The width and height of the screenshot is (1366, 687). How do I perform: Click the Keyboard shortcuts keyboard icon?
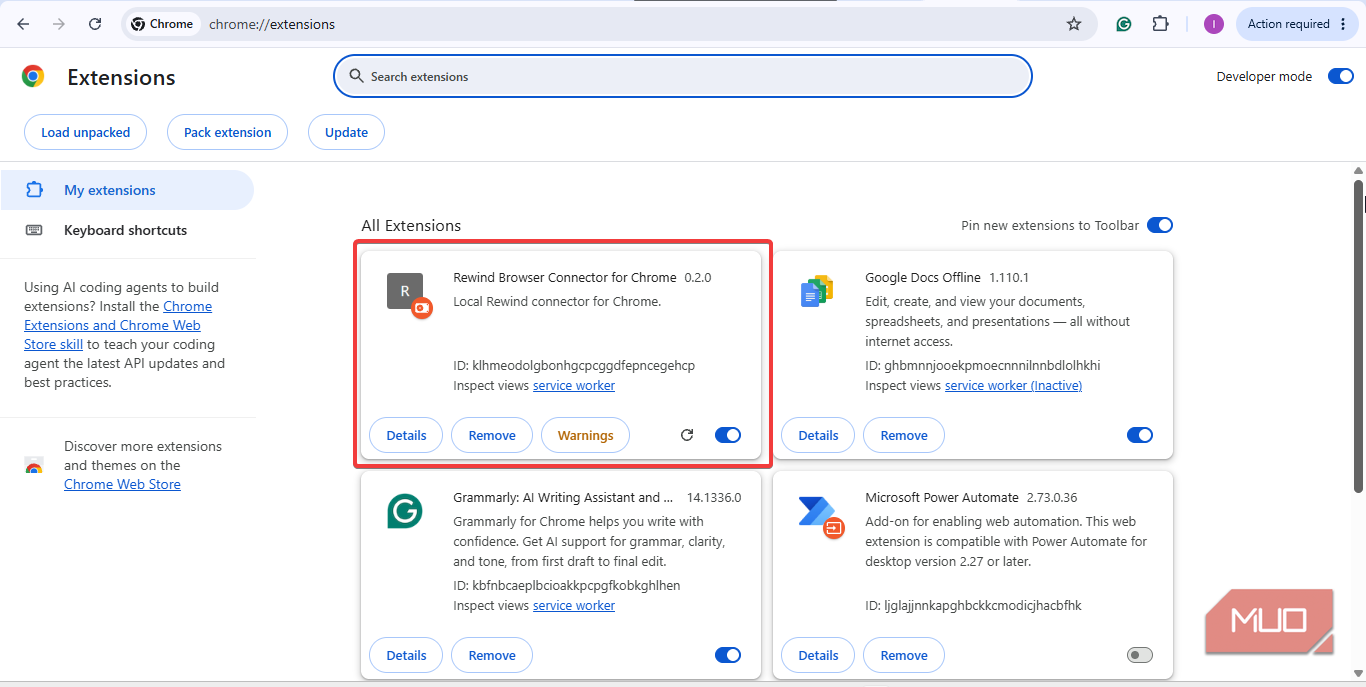point(34,230)
